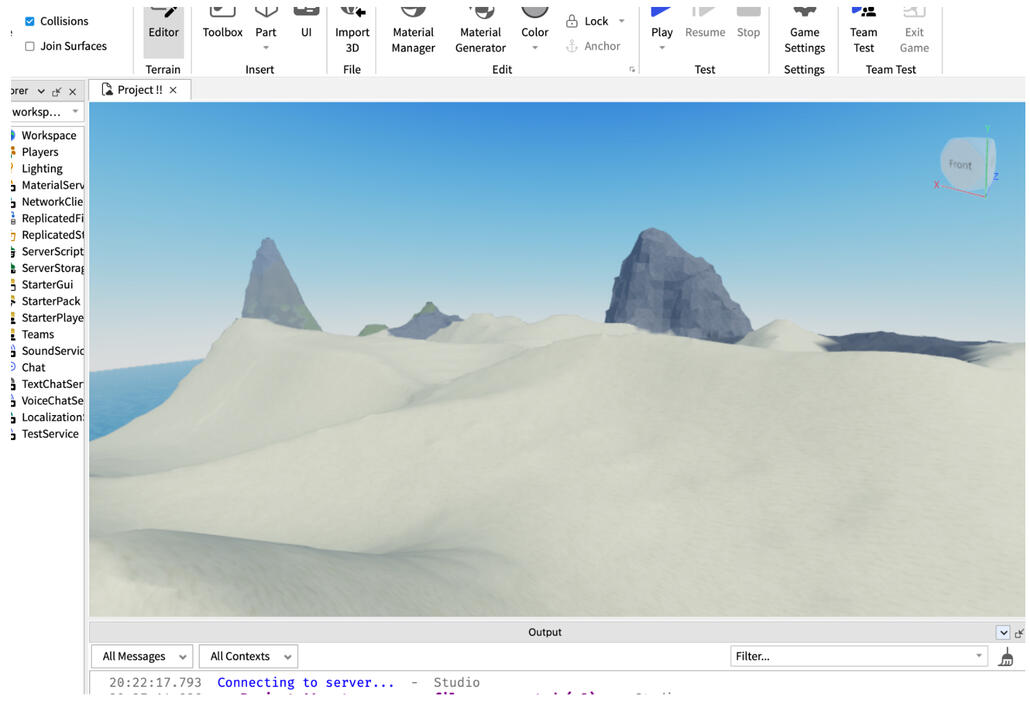Clear the output with broom icon
The width and height of the screenshot is (1030, 705).
1006,657
